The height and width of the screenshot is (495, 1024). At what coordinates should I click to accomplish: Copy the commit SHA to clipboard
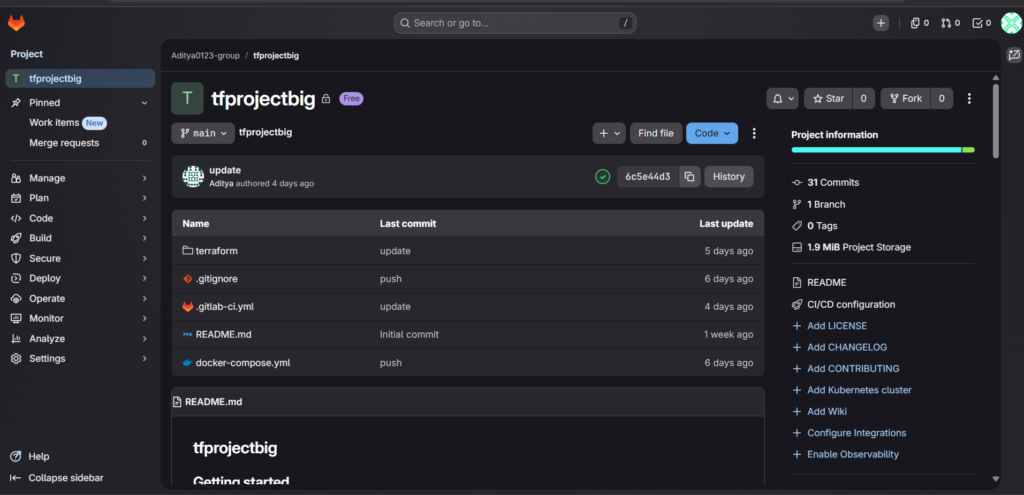coord(690,177)
